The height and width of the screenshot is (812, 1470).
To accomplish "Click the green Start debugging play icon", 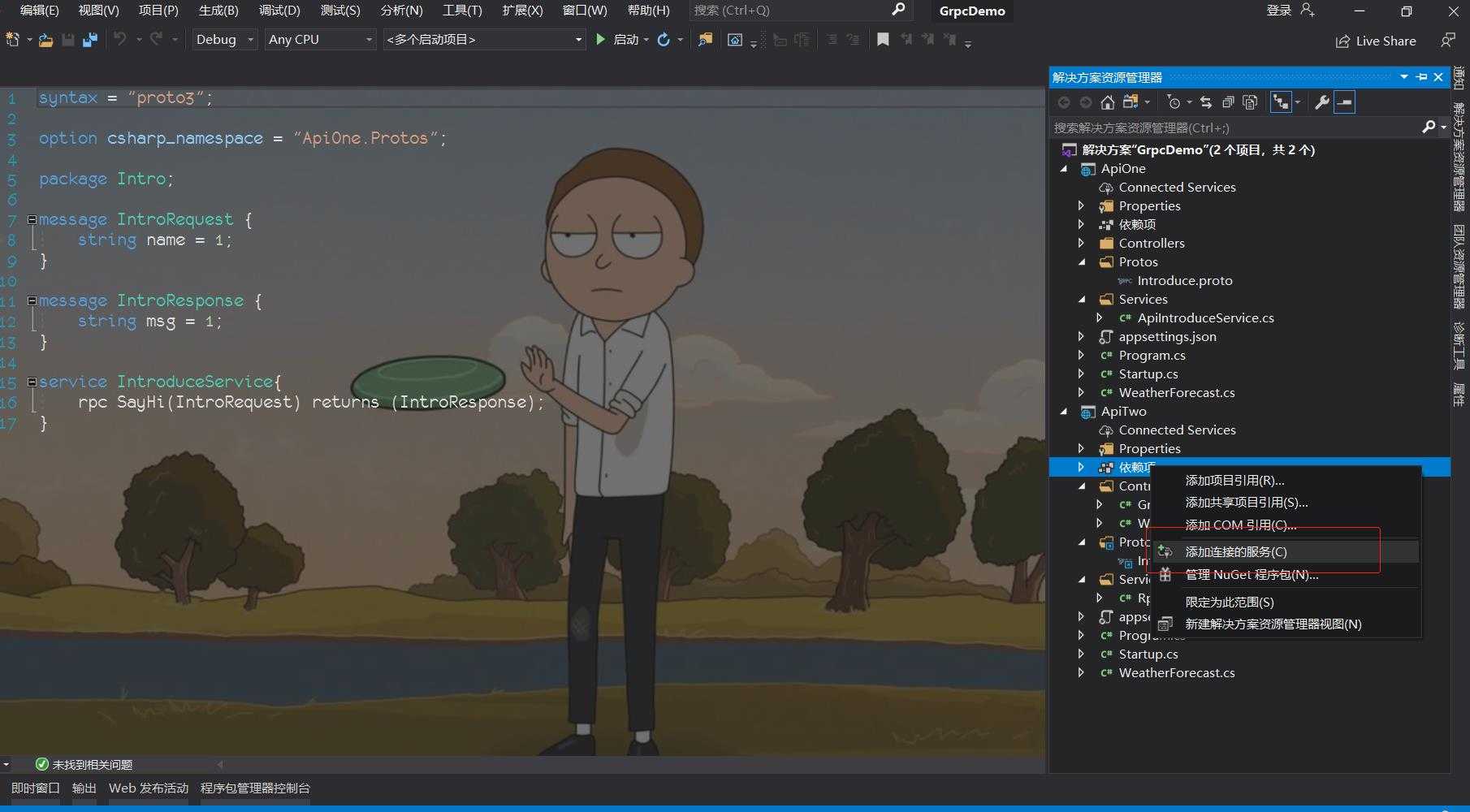I will click(x=600, y=39).
